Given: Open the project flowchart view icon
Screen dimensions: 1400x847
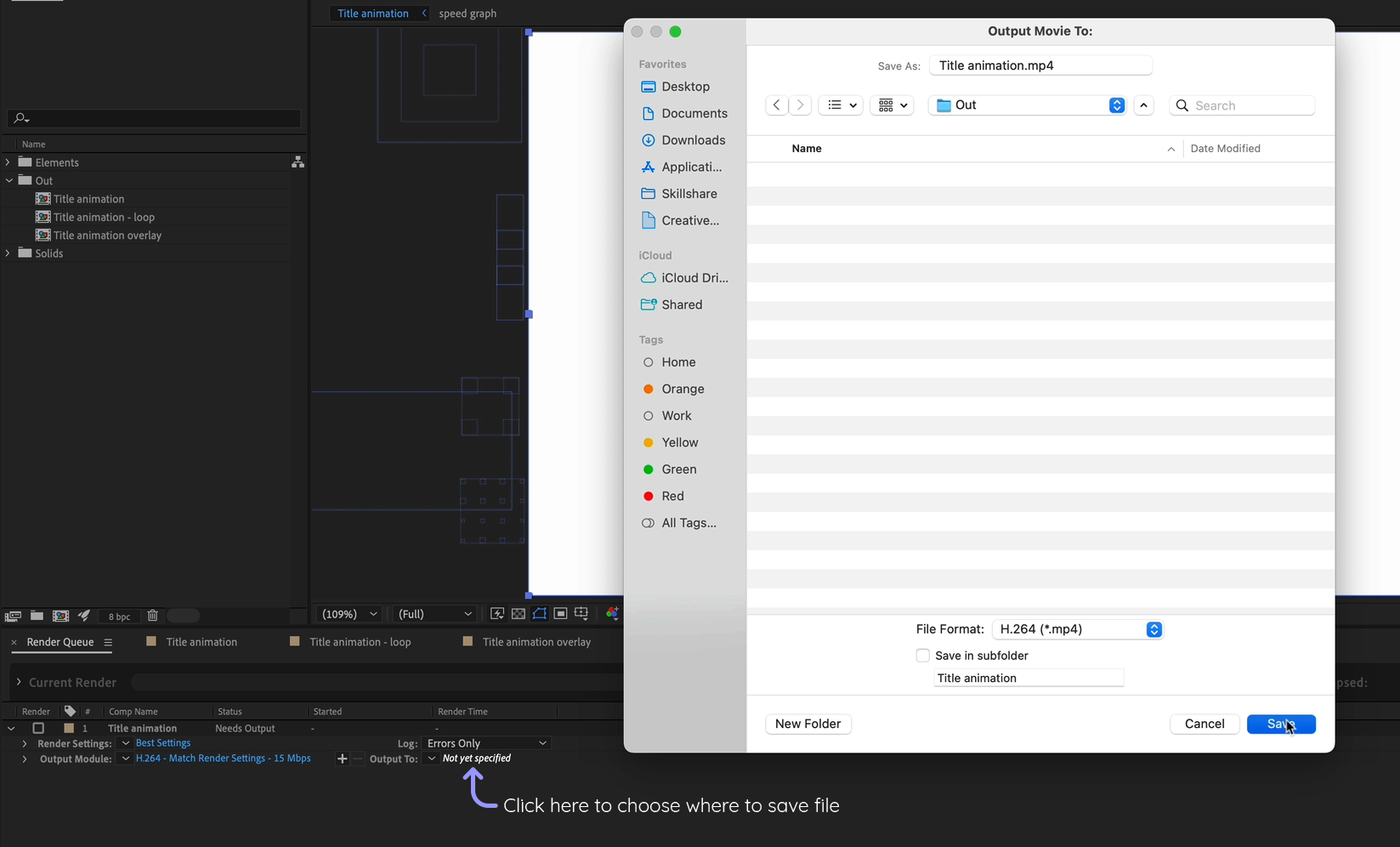Looking at the screenshot, I should (x=298, y=162).
